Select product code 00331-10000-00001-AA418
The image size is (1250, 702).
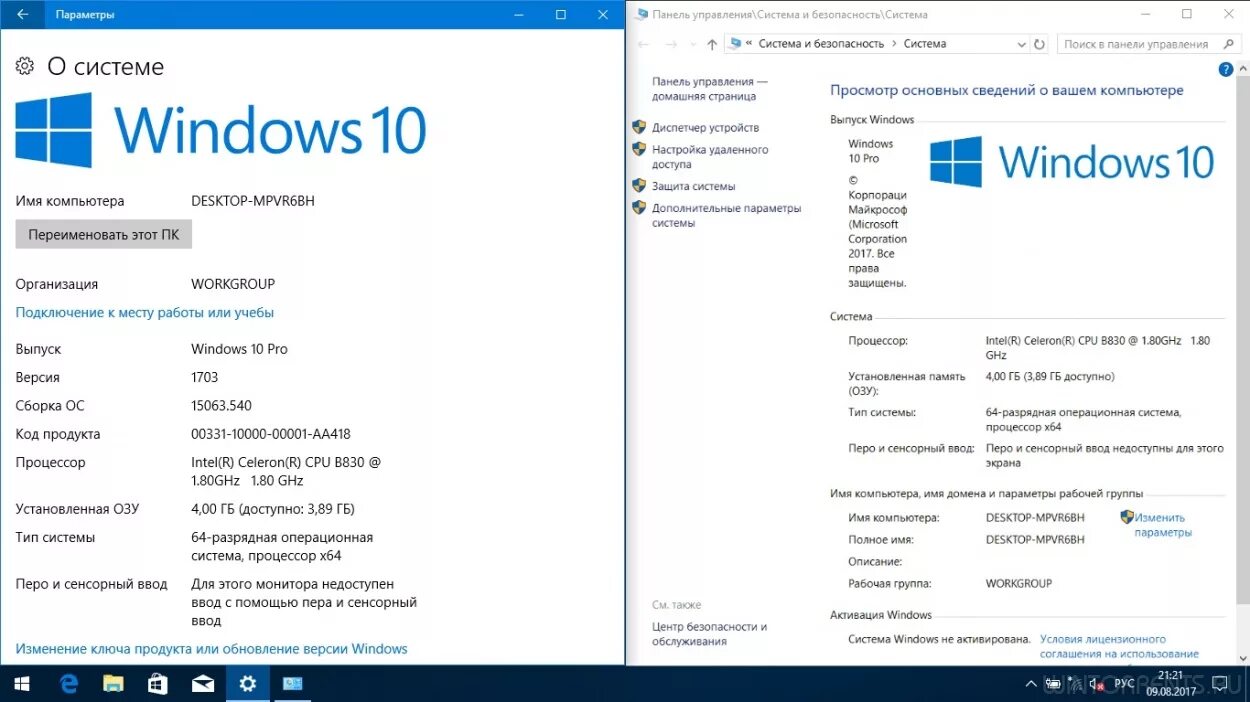click(x=271, y=434)
